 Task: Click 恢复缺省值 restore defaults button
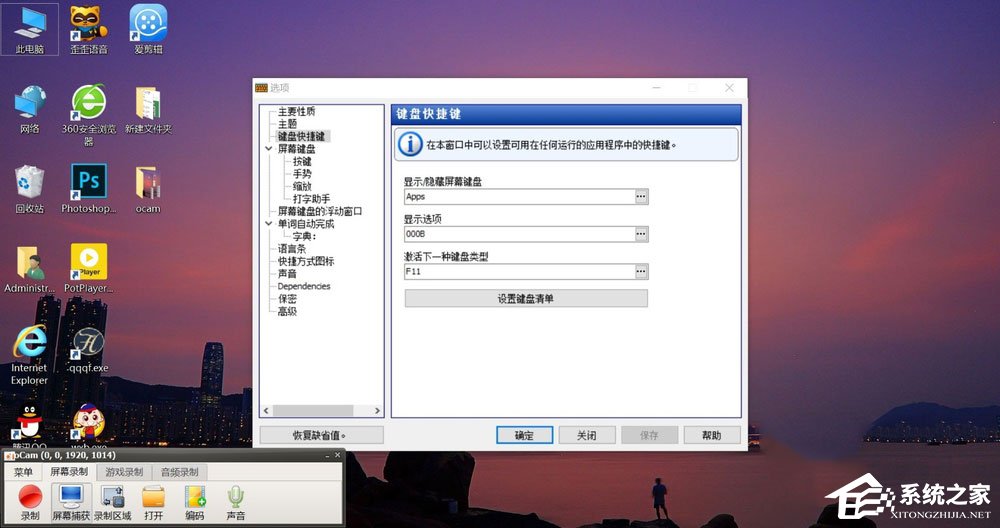point(321,436)
